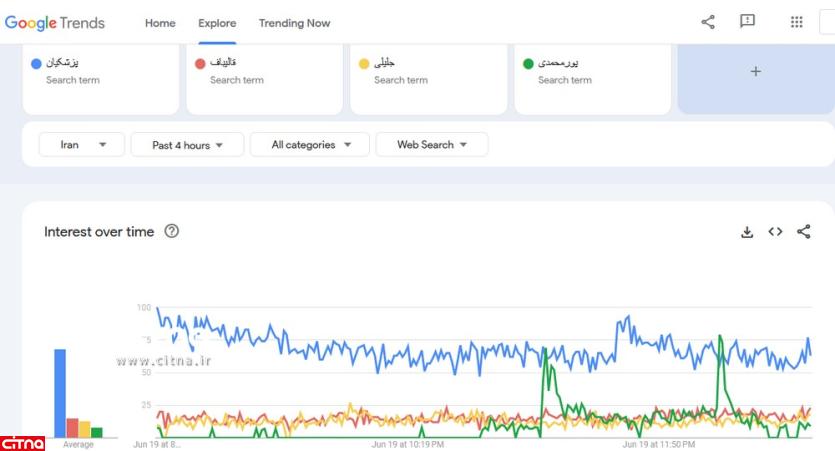Open the send feedback icon

747,22
